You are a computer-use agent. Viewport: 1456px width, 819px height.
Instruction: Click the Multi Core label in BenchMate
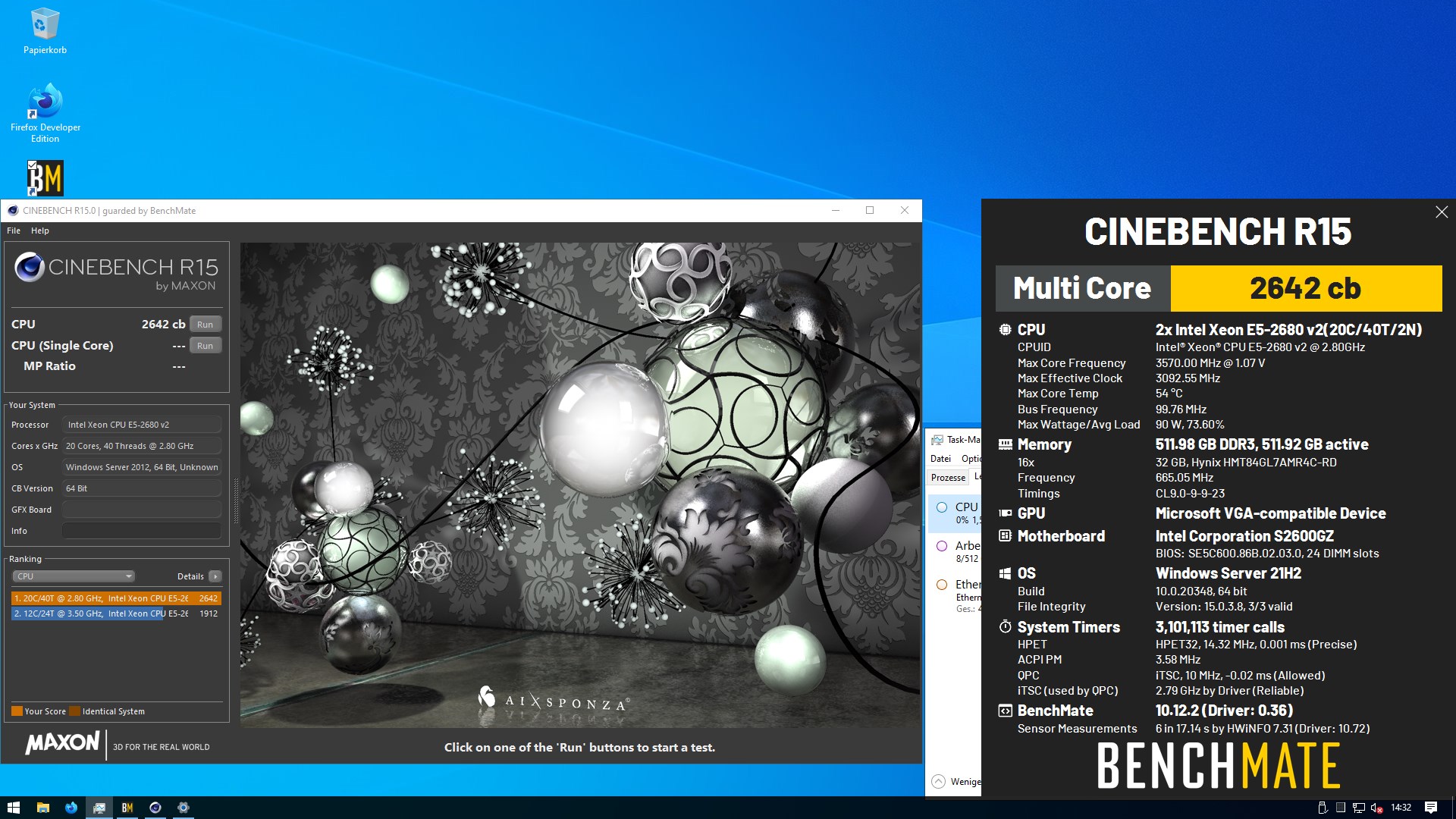tap(1082, 288)
